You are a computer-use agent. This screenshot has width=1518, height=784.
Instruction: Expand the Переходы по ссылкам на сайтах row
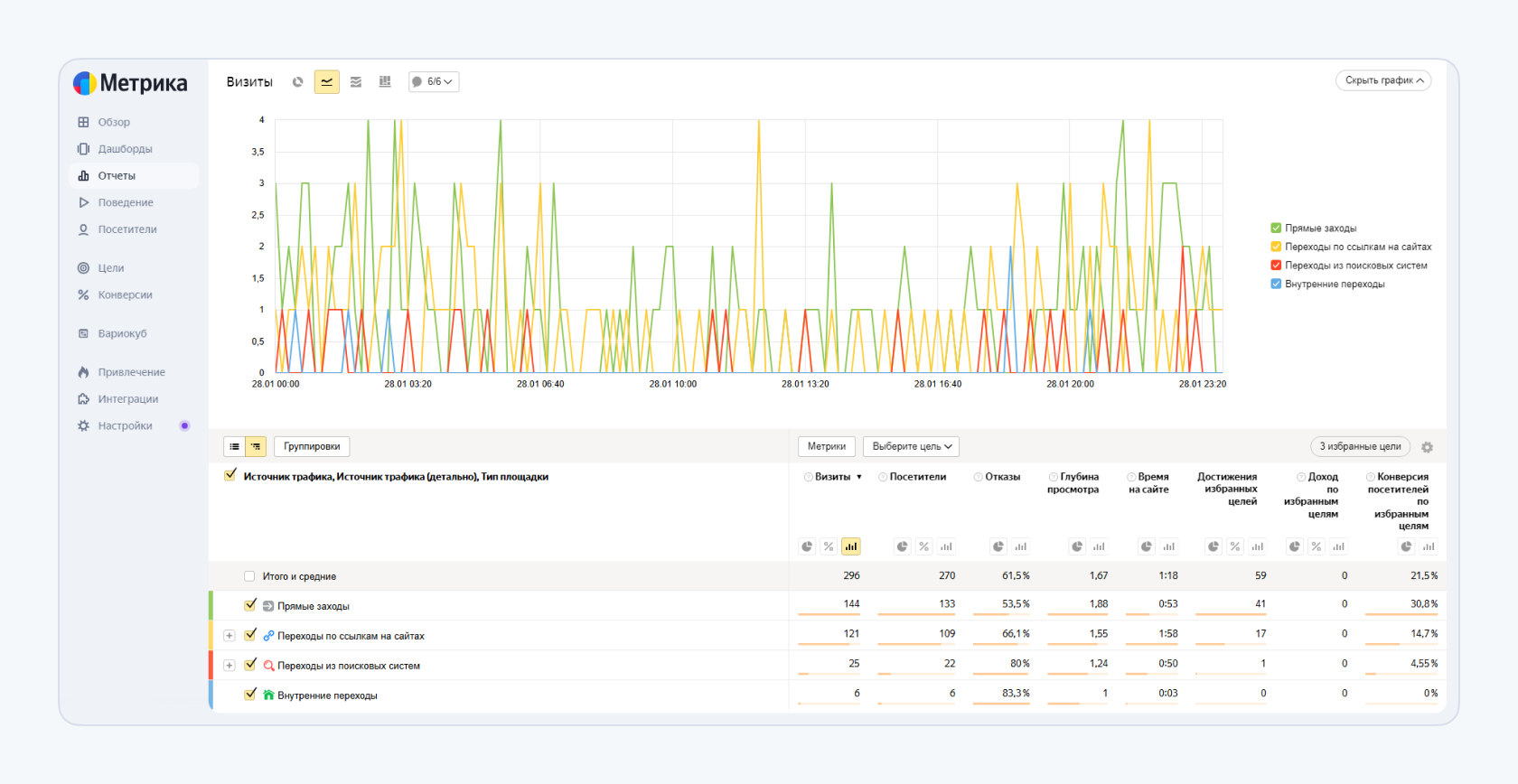click(230, 636)
